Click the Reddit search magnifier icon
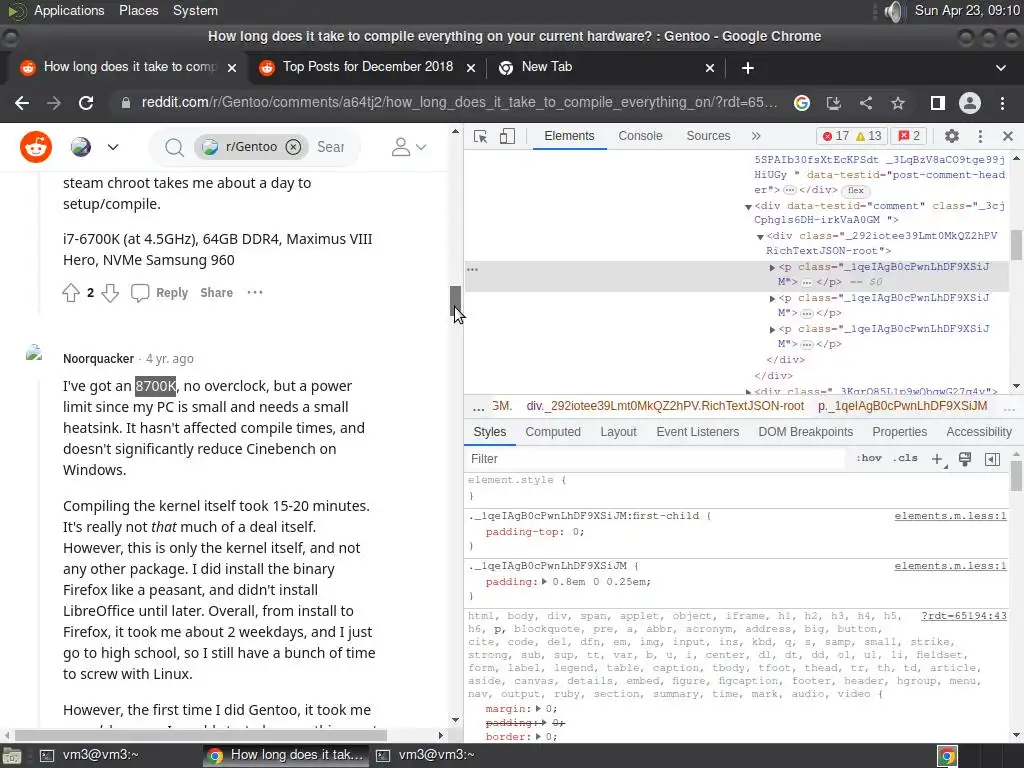This screenshot has height=768, width=1024. [x=174, y=148]
